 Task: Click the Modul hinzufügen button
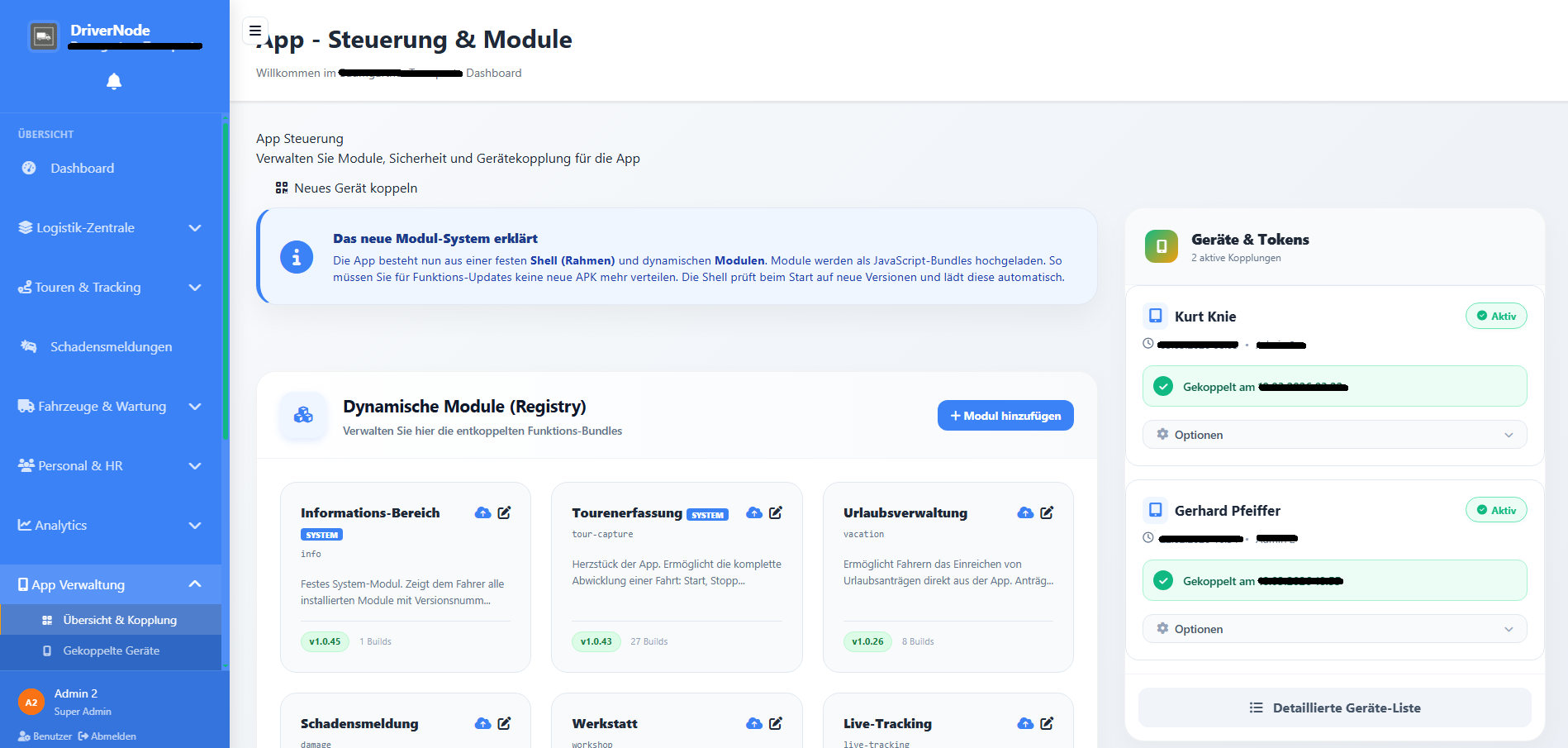tap(1005, 416)
